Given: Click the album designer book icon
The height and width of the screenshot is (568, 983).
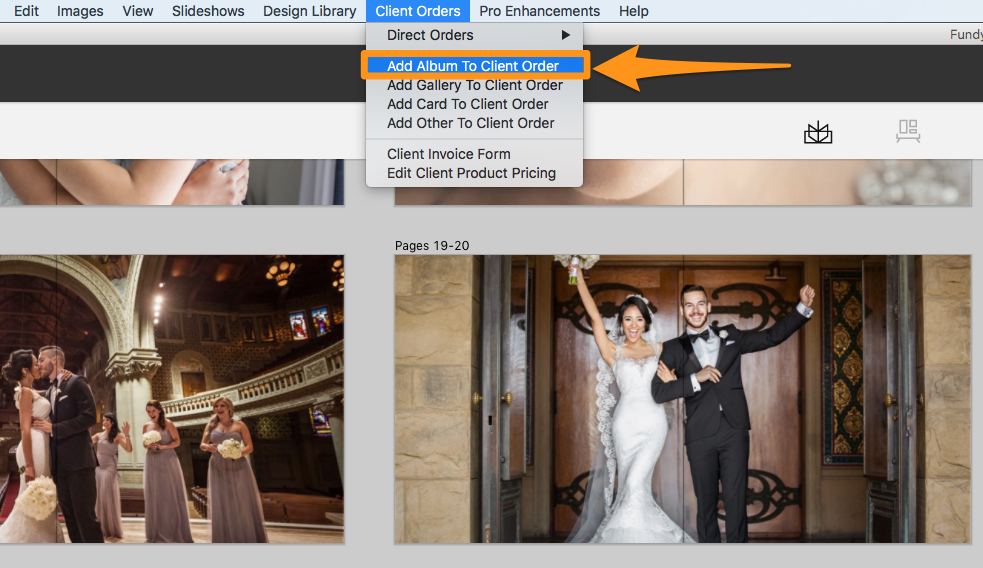Looking at the screenshot, I should [818, 132].
